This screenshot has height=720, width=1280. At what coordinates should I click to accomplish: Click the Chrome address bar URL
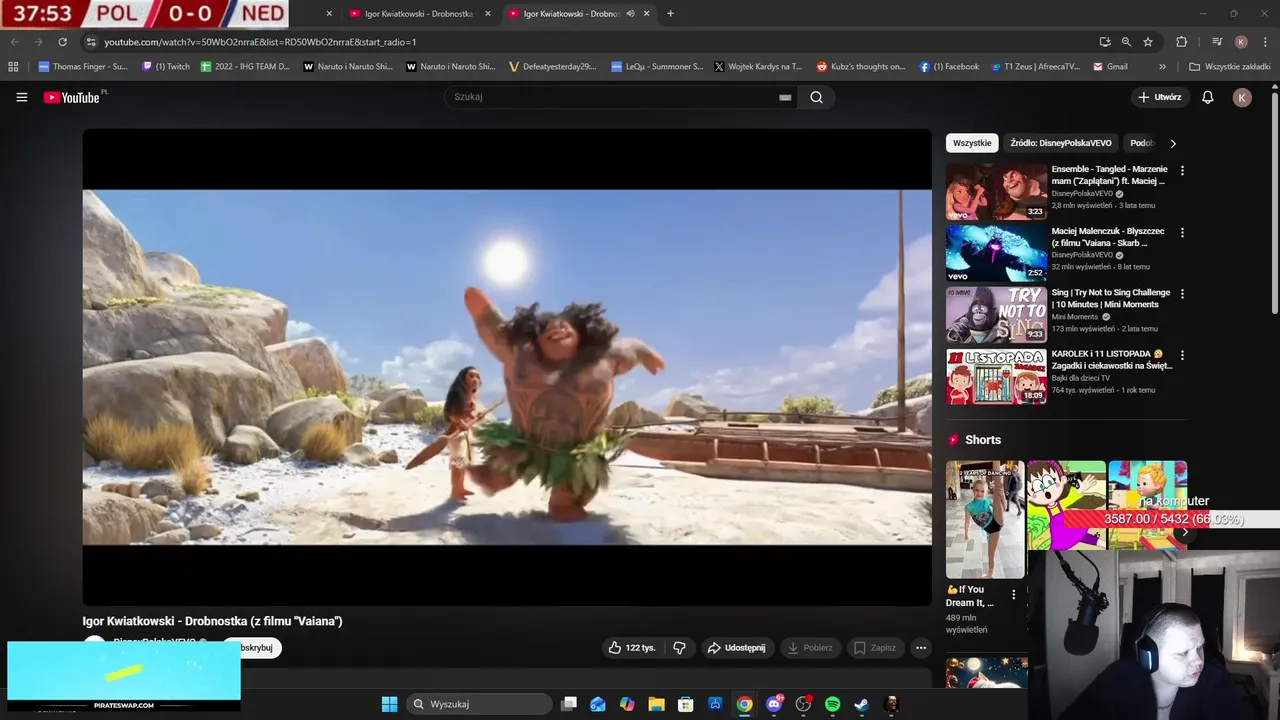[260, 42]
